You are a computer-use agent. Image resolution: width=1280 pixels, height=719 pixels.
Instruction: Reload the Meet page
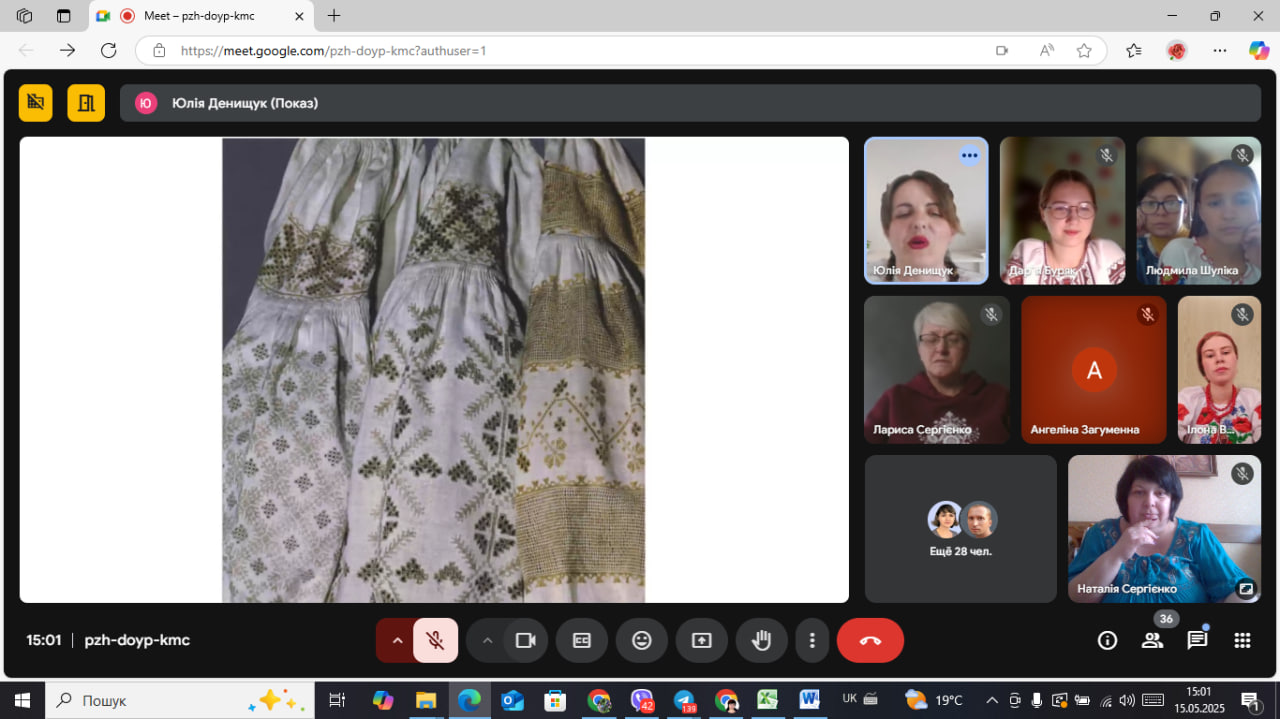109,50
